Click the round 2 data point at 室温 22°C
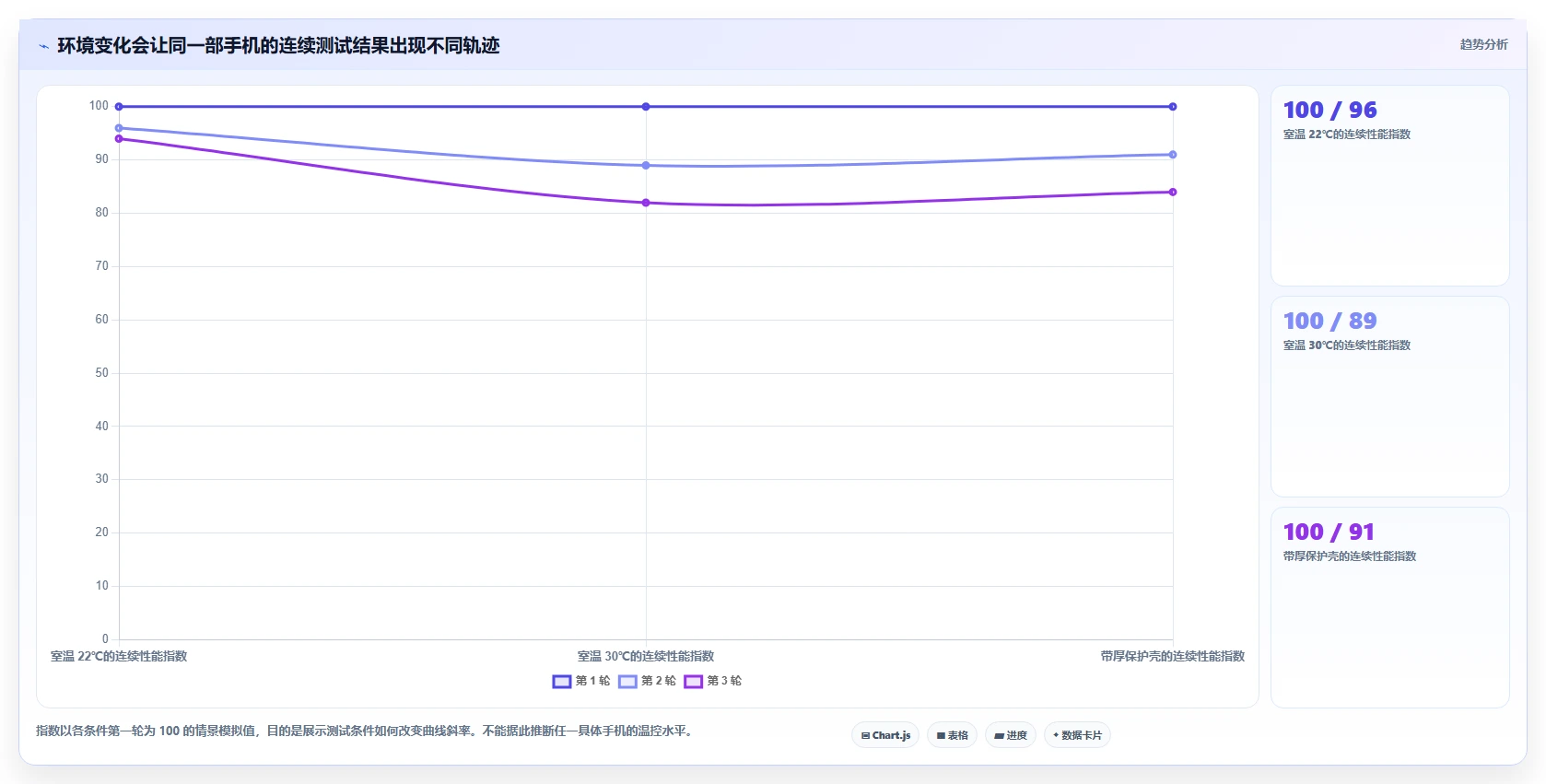This screenshot has width=1546, height=784. coord(119,128)
